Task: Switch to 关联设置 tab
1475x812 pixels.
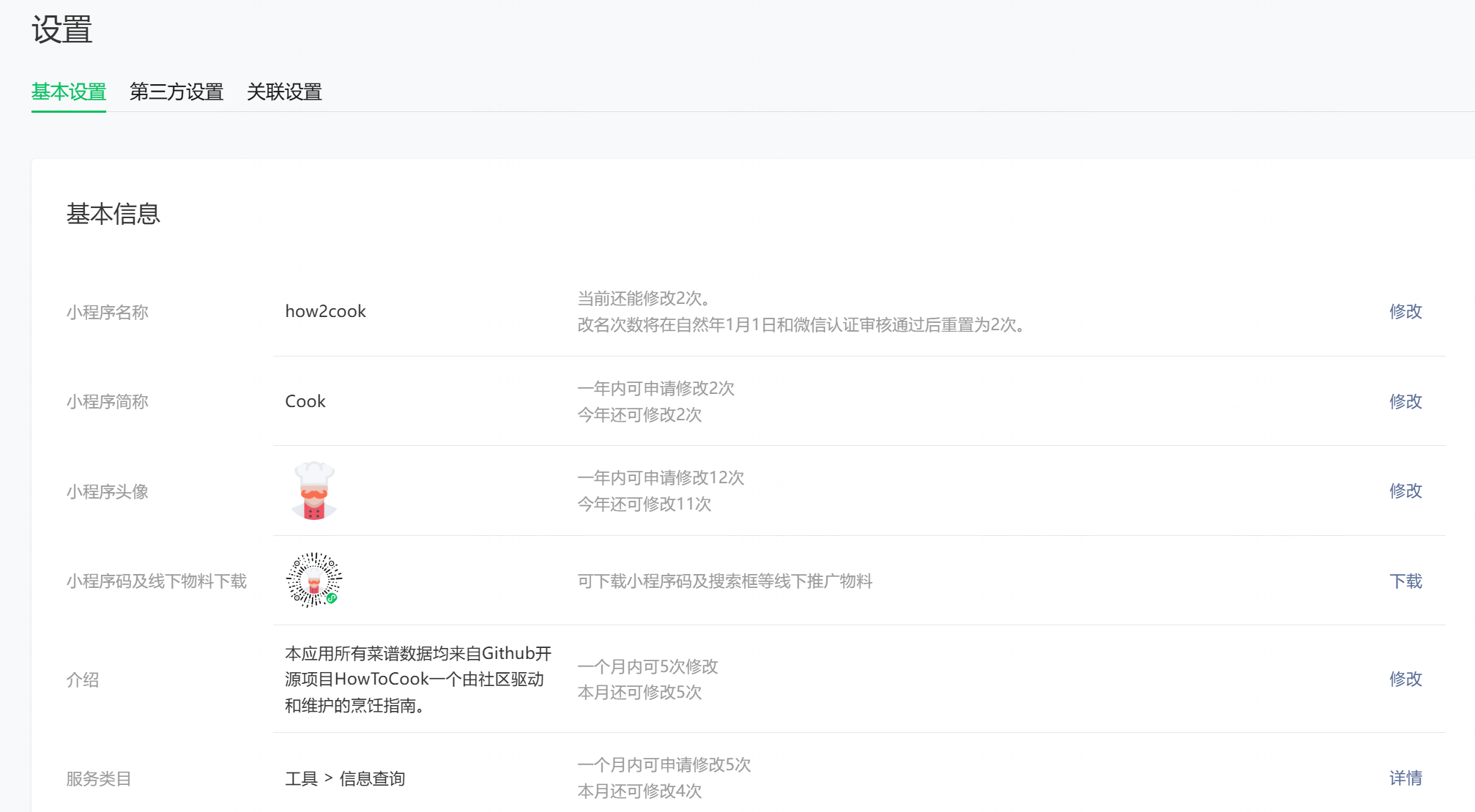Action: click(x=284, y=92)
